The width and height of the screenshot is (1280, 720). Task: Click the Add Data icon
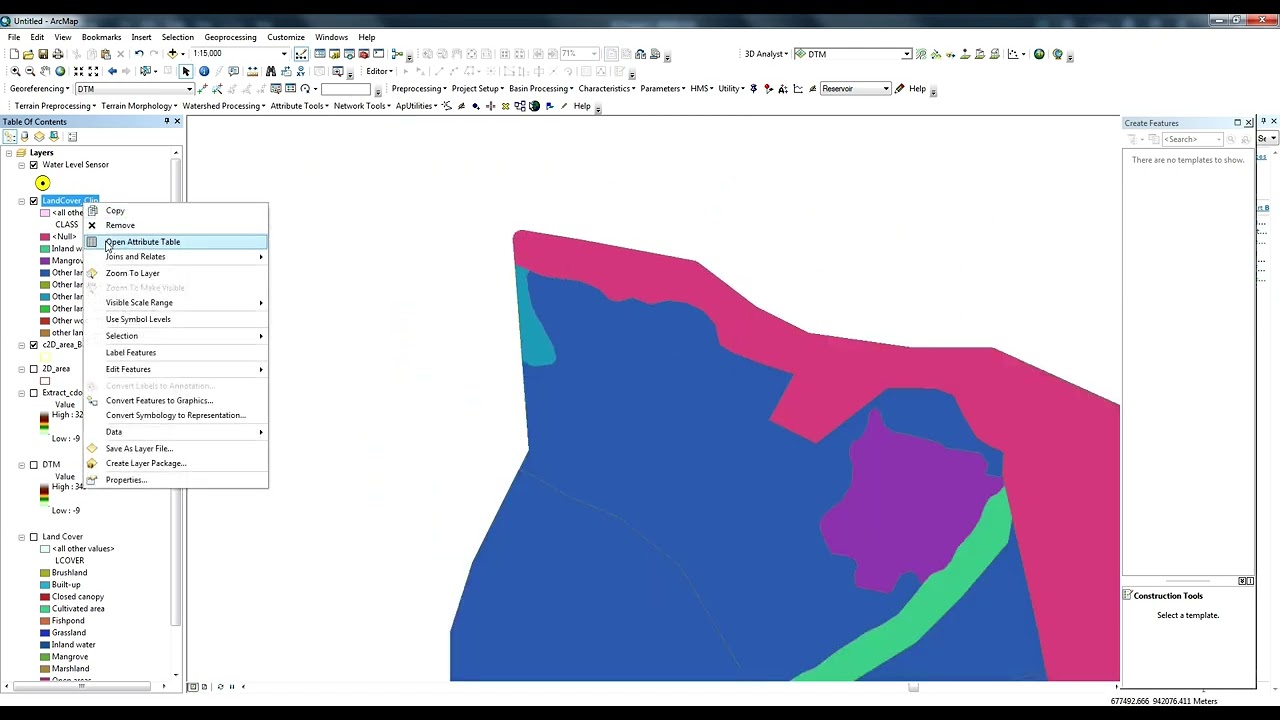click(x=172, y=54)
